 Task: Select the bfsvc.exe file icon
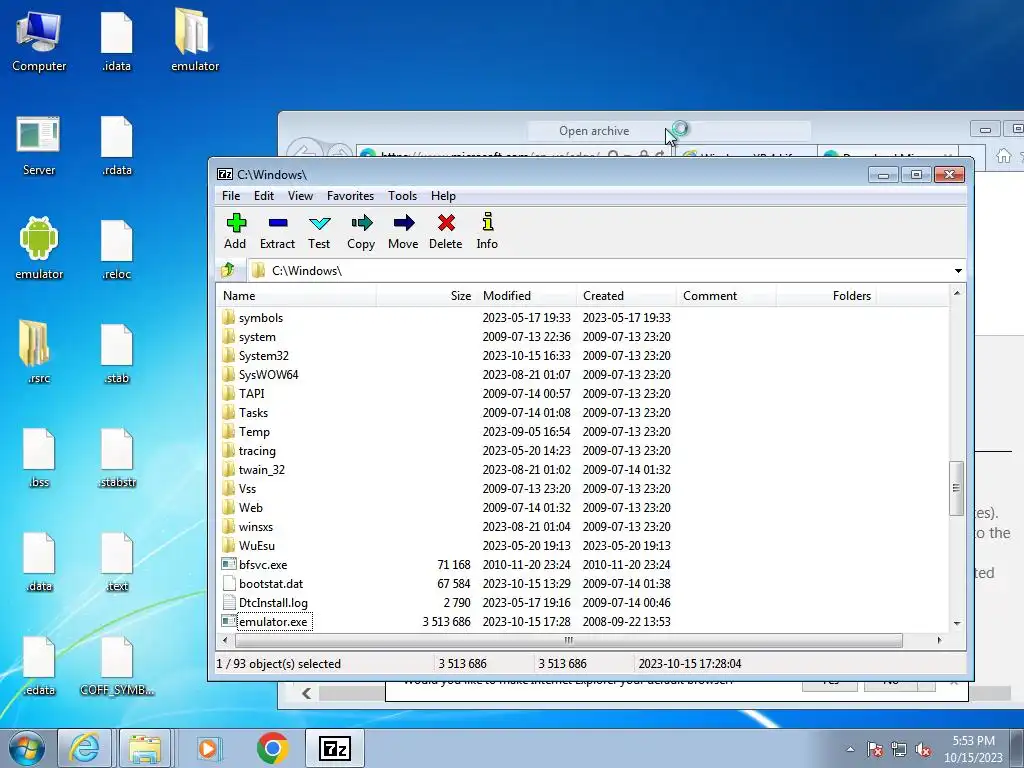229,564
